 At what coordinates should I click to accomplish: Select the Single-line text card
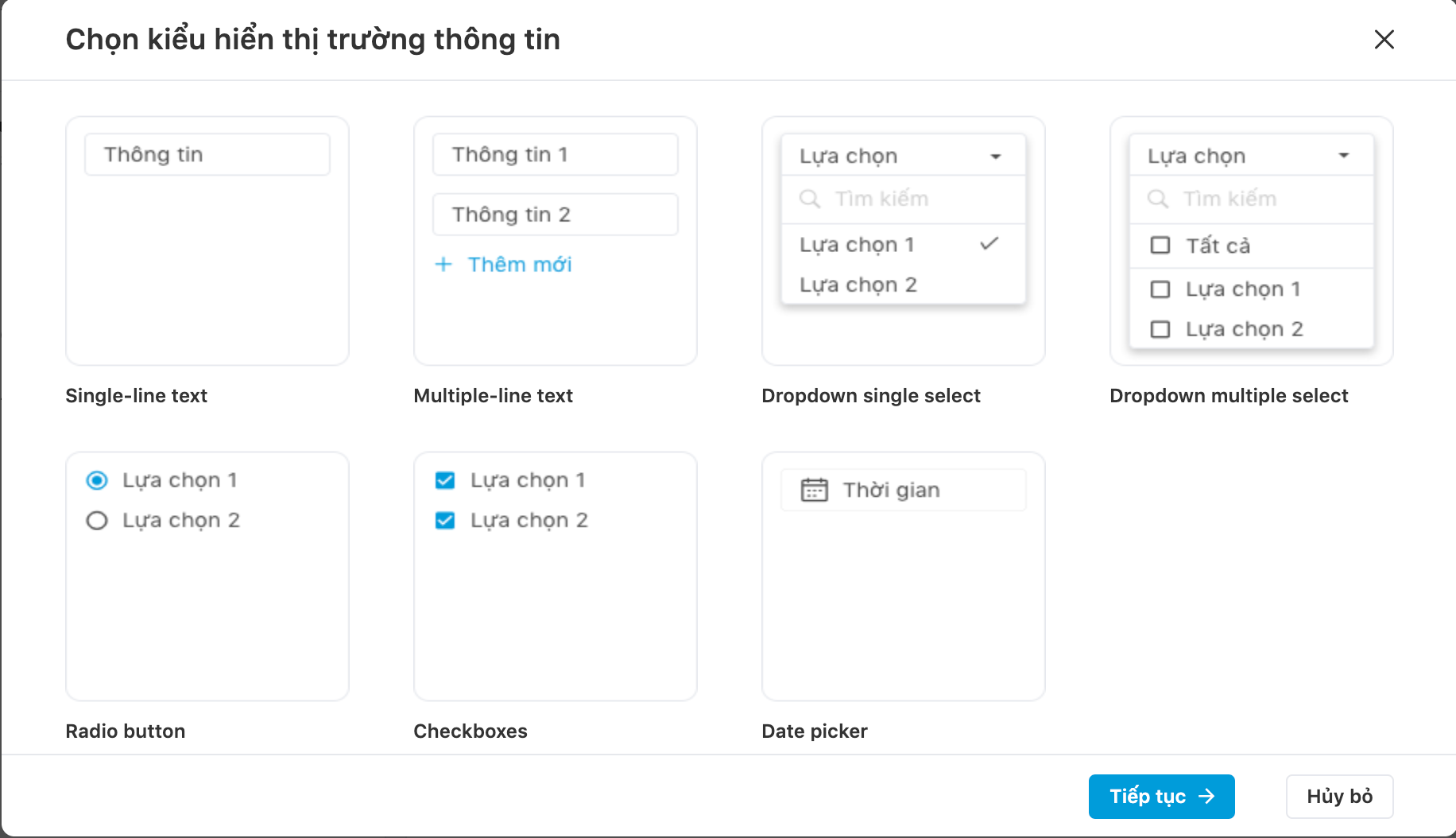[x=207, y=241]
